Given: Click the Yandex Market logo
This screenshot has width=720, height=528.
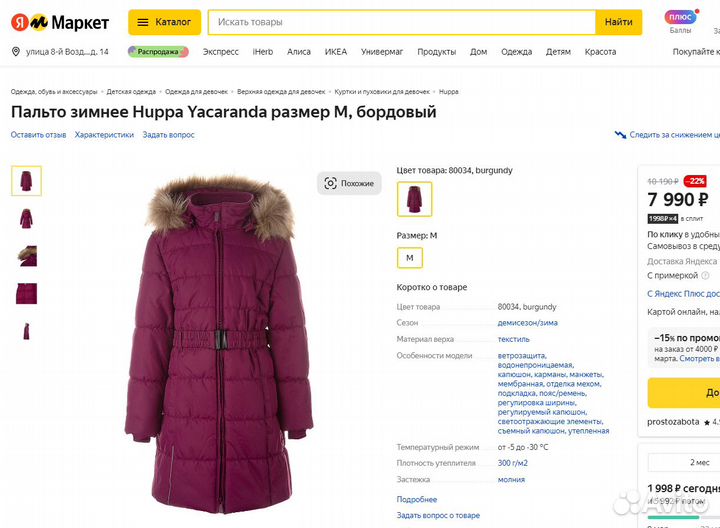Looking at the screenshot, I should [60, 22].
